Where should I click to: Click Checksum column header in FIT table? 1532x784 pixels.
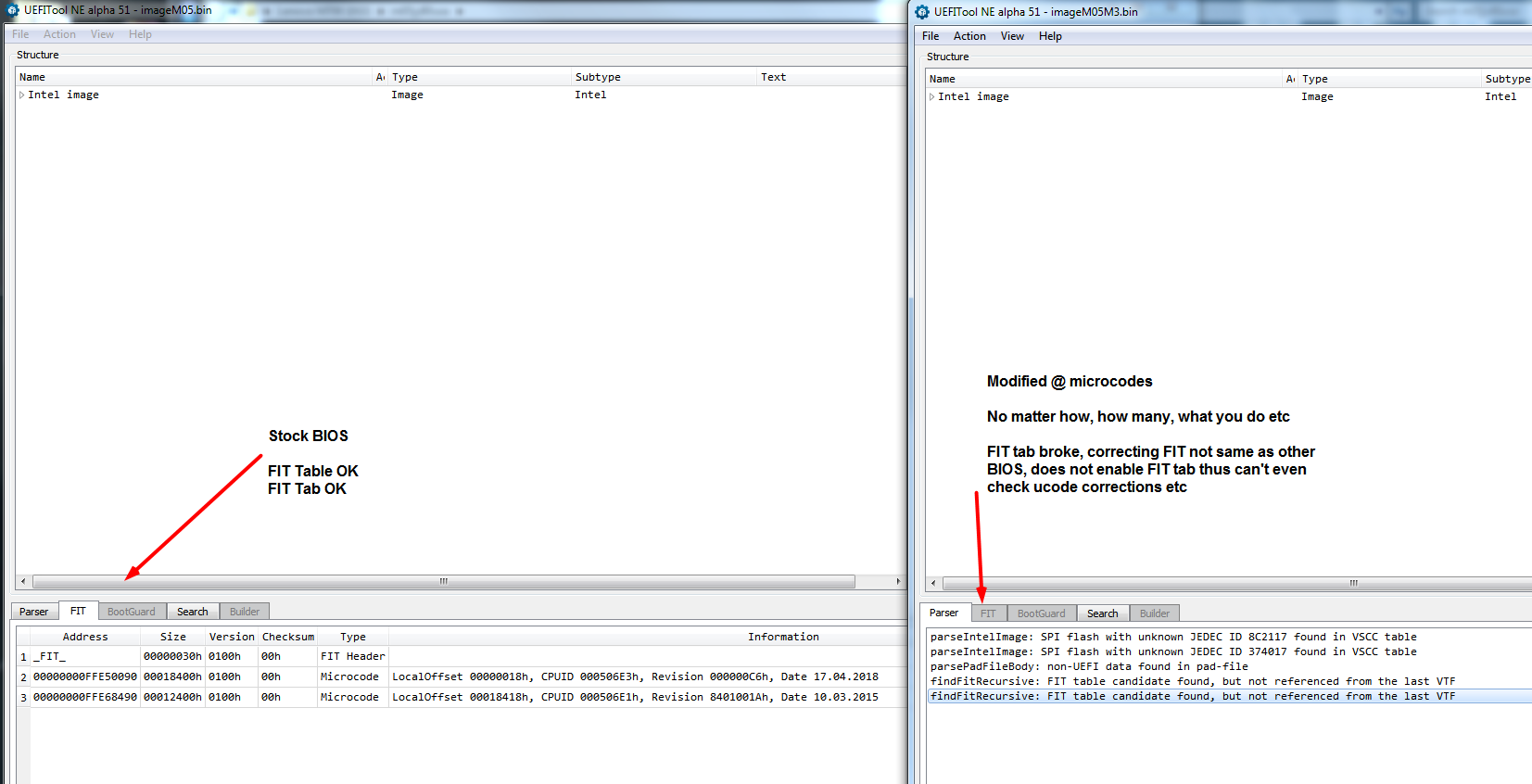click(288, 637)
